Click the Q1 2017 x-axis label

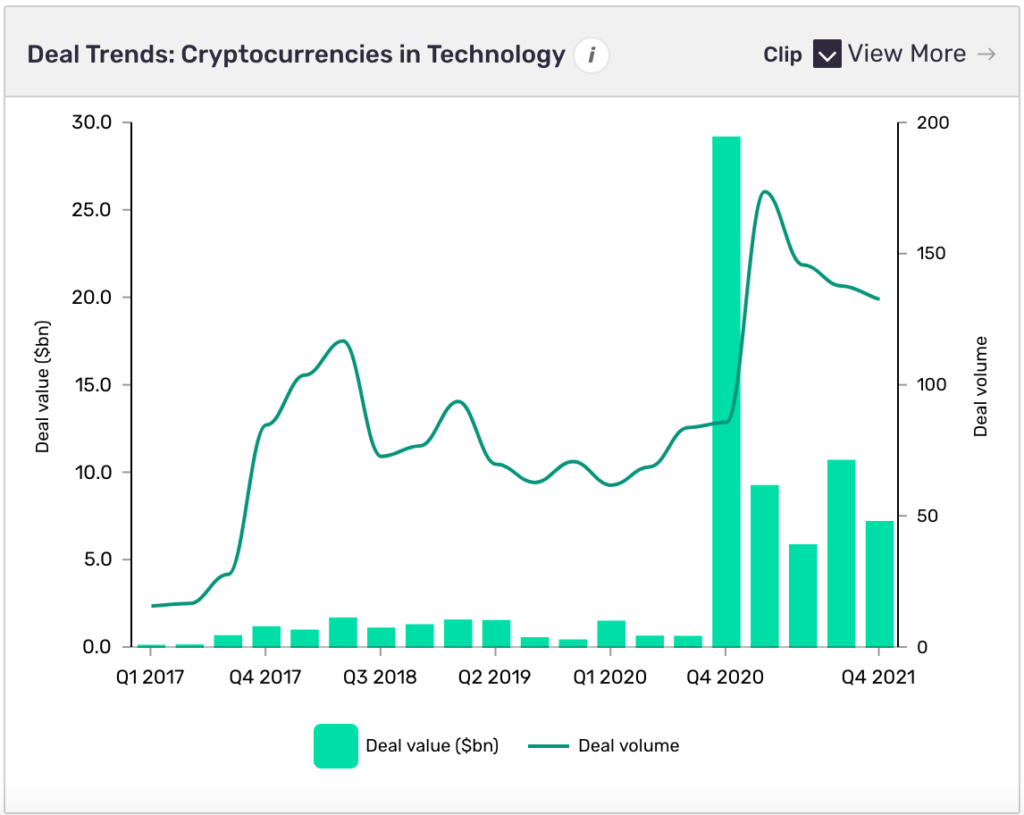coord(152,677)
